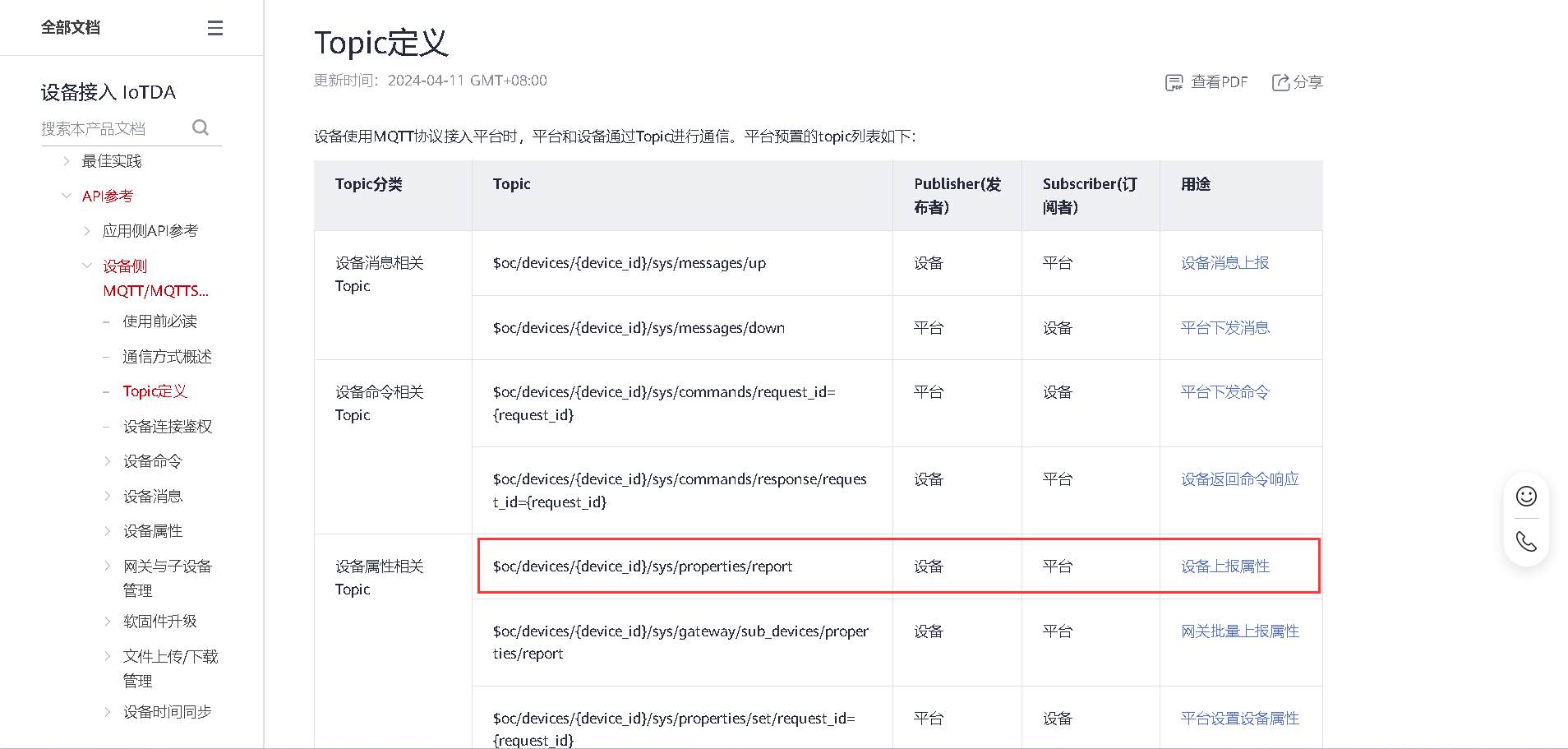The height and width of the screenshot is (749, 1568).
Task: Open the 平台下发命令 link
Action: pyautogui.click(x=1225, y=392)
